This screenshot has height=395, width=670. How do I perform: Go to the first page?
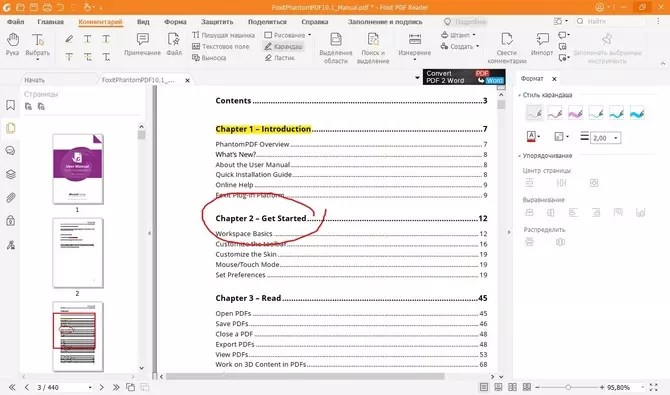click(12, 387)
